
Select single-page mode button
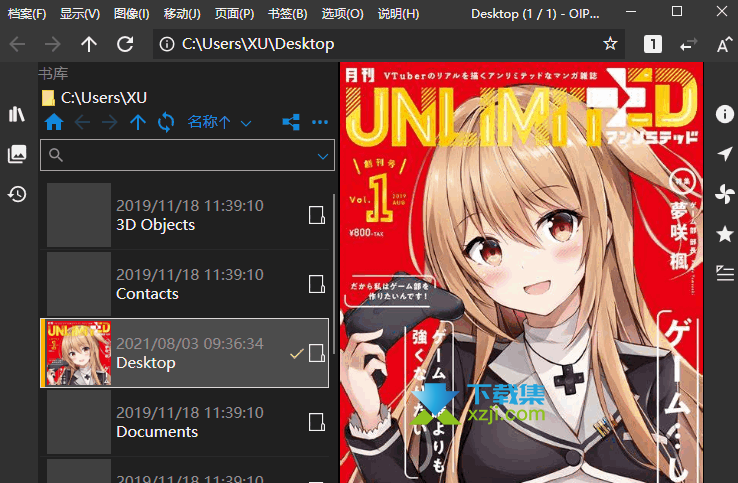tap(652, 44)
